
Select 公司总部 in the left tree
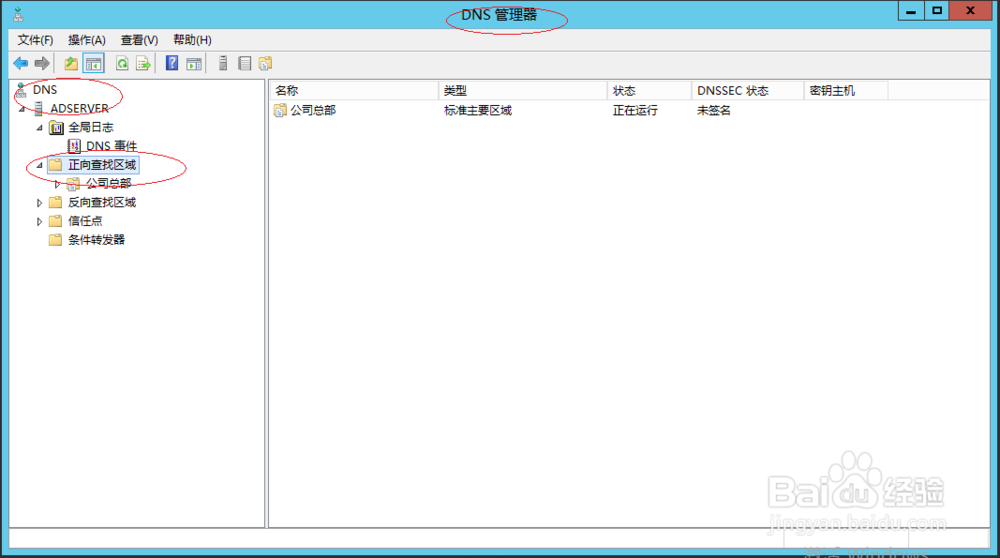(x=108, y=184)
